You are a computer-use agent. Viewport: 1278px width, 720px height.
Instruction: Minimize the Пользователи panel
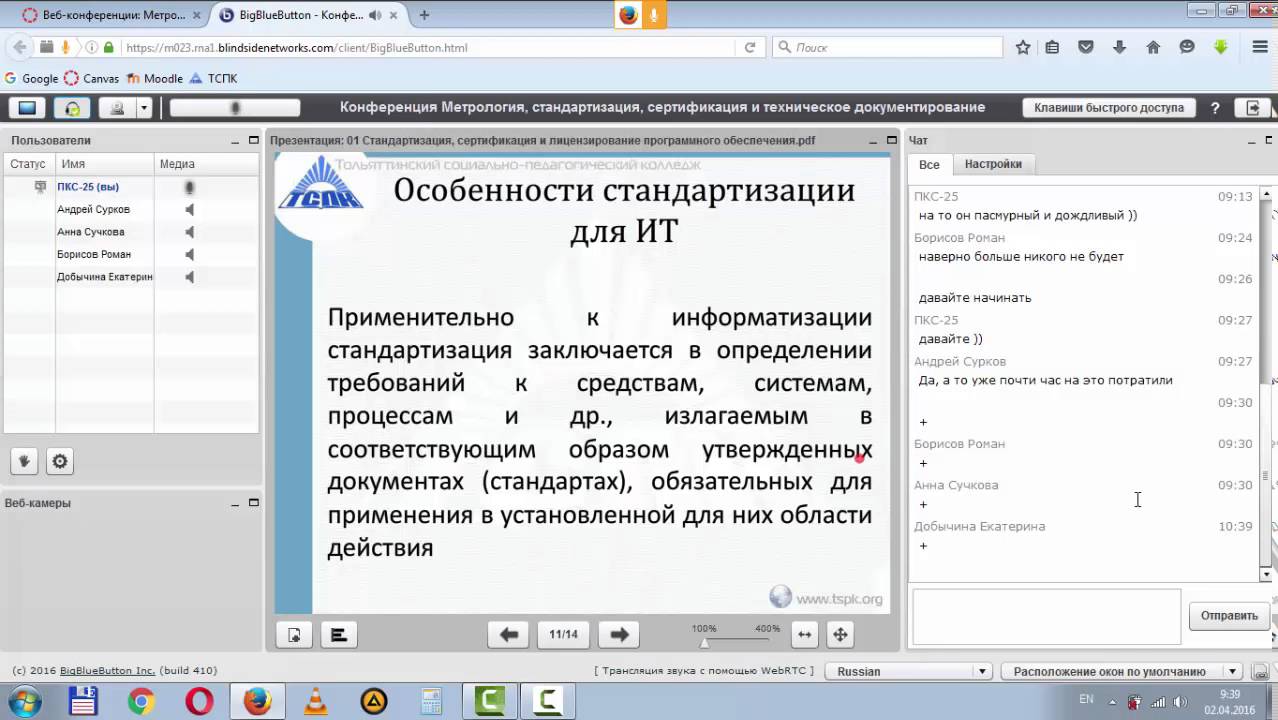(236, 141)
